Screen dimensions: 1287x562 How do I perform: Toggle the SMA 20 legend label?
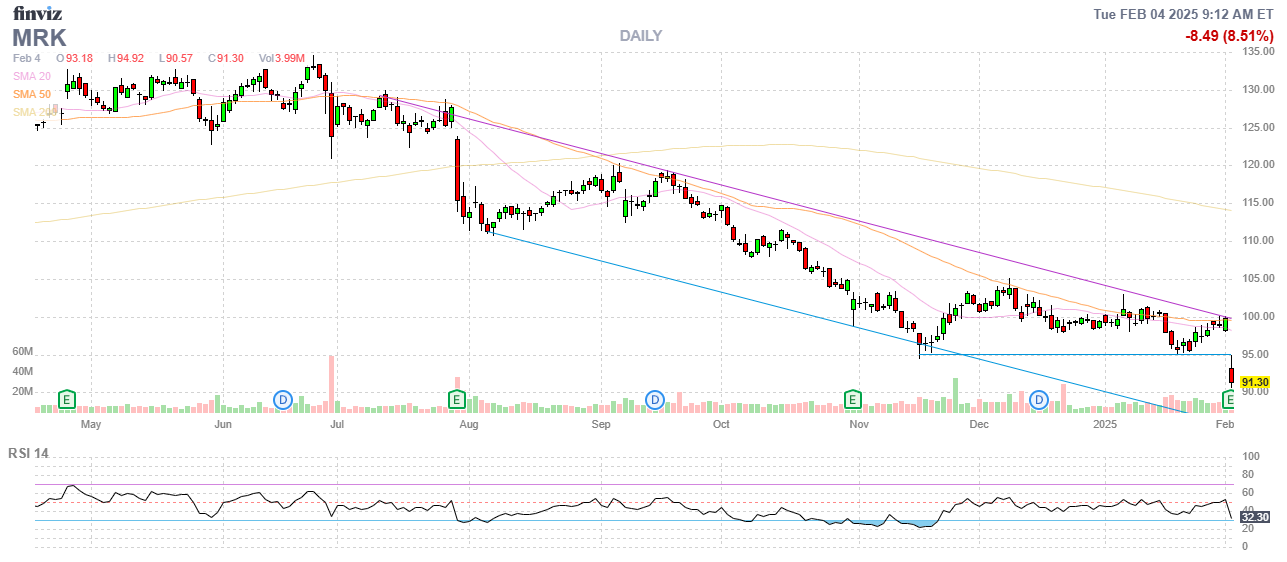point(31,76)
